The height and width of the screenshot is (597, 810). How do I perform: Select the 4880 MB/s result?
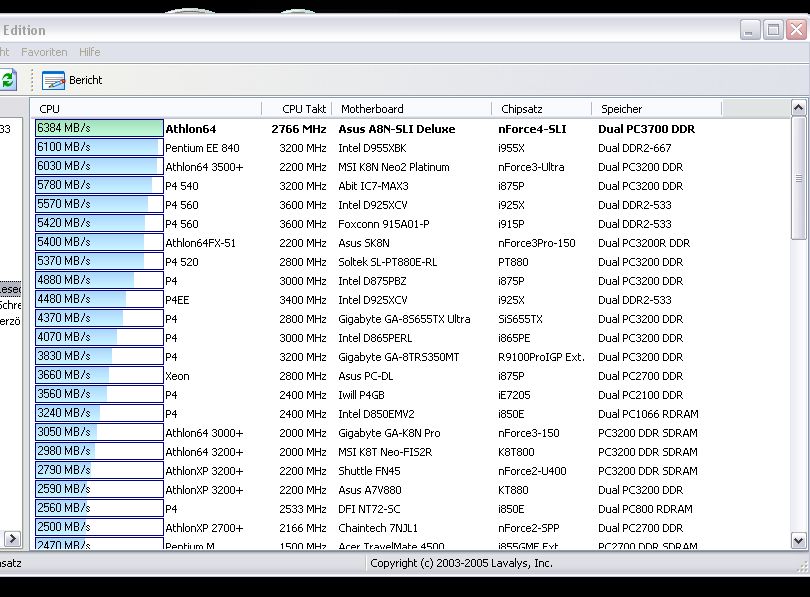pyautogui.click(x=99, y=280)
